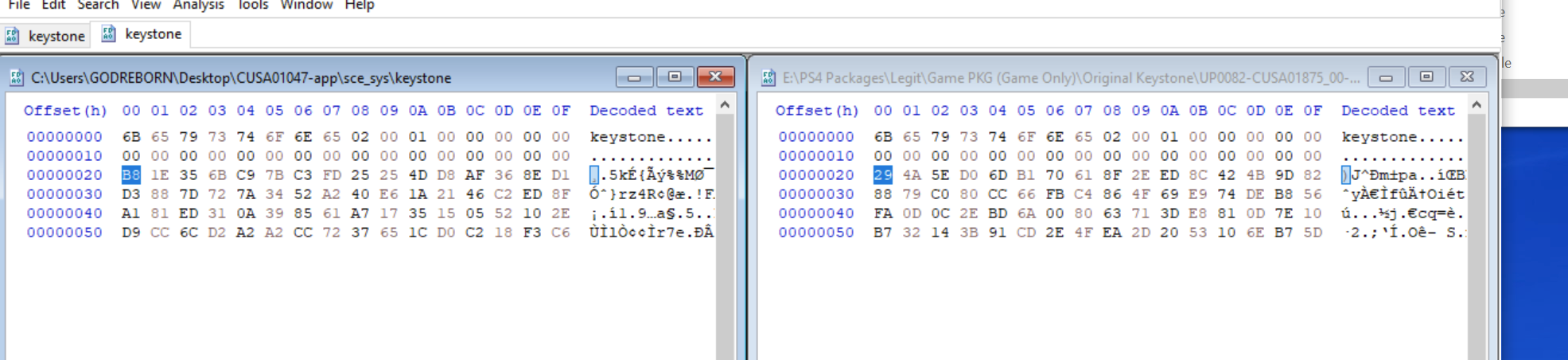Click byte 88 at offset 30 right window

tap(883, 194)
